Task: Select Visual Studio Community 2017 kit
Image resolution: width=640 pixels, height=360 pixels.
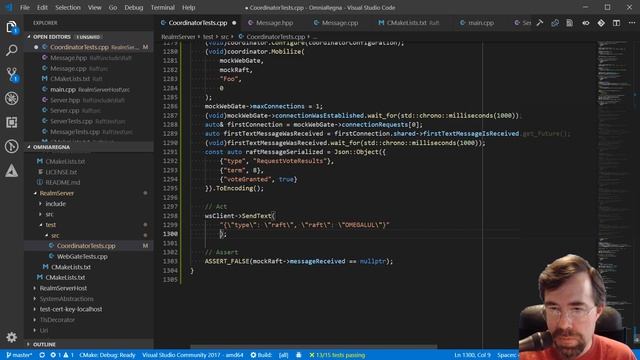Action: point(193,355)
